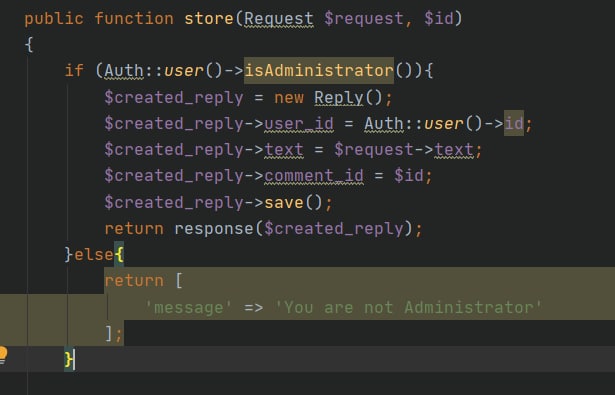
Task: Click the if keyword
Action: click(74, 71)
